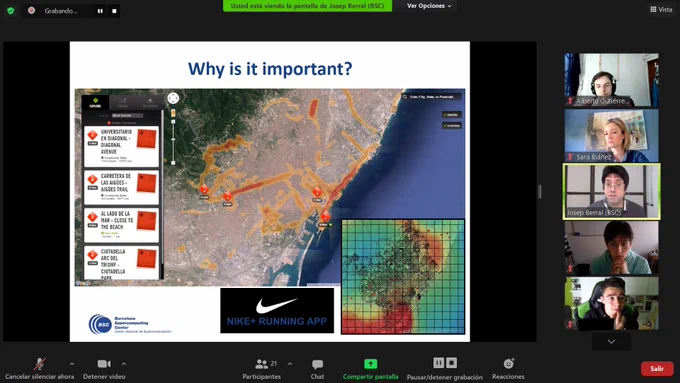The width and height of the screenshot is (680, 383).
Task: Click the Grabando recording status label
Action: tap(61, 11)
